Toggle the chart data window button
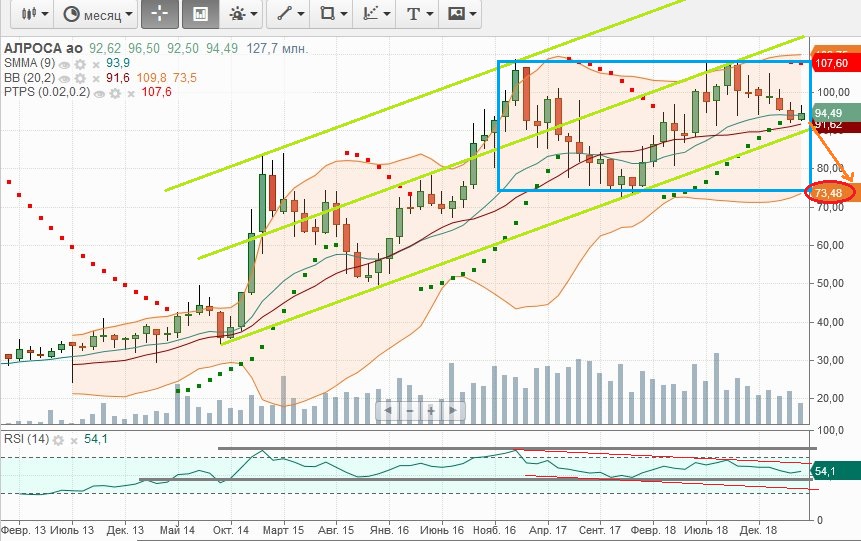This screenshot has width=861, height=541. pos(201,14)
